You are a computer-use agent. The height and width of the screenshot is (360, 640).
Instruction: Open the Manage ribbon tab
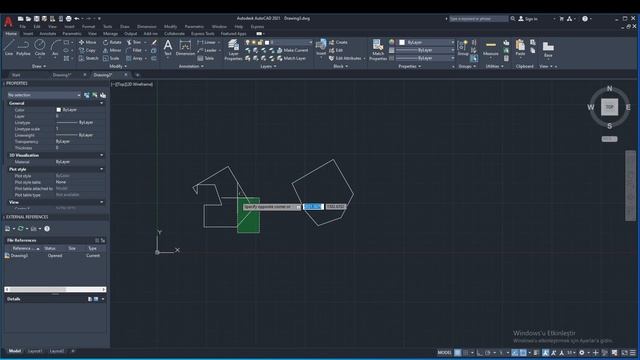tap(110, 34)
